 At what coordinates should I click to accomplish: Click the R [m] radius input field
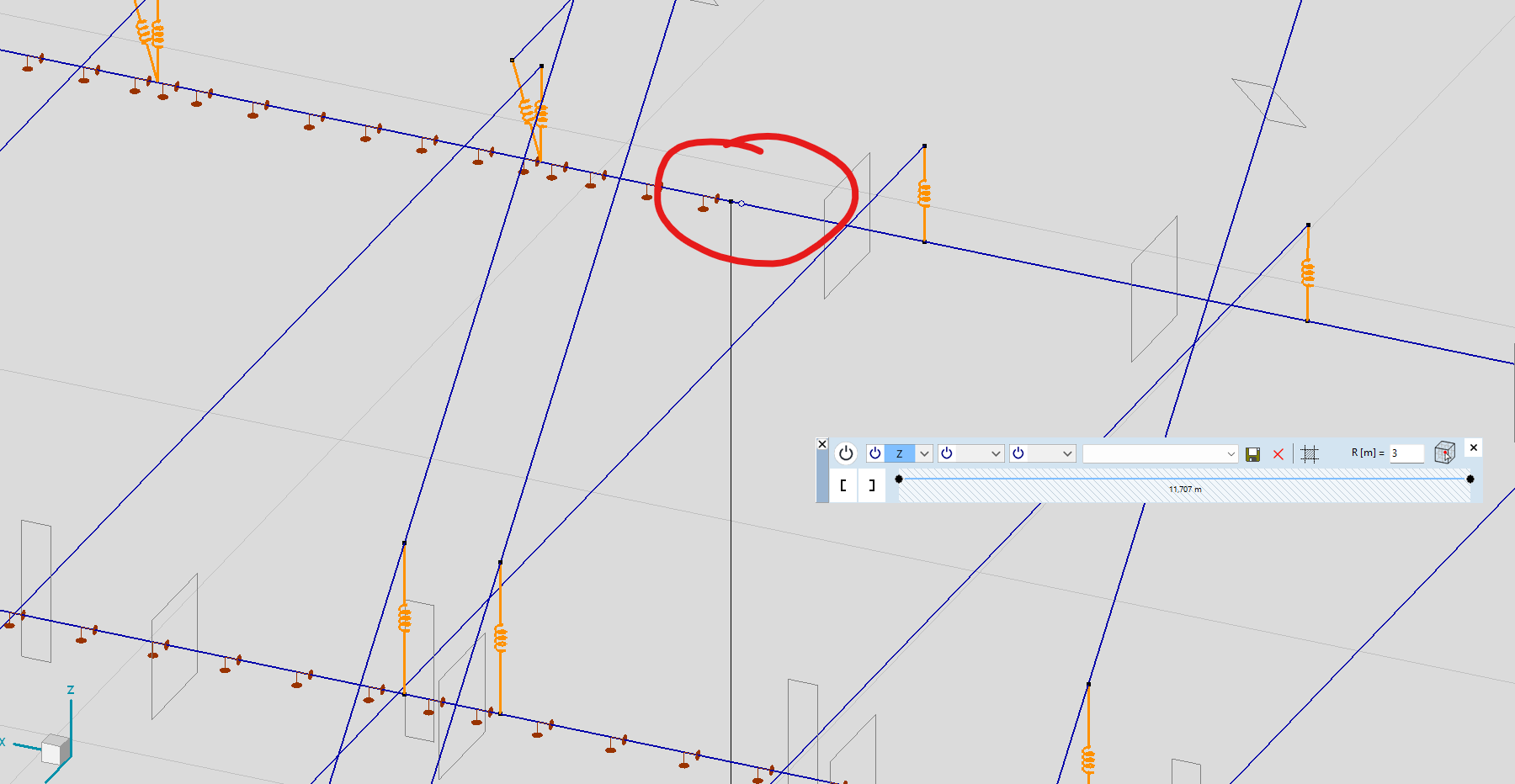point(1406,453)
